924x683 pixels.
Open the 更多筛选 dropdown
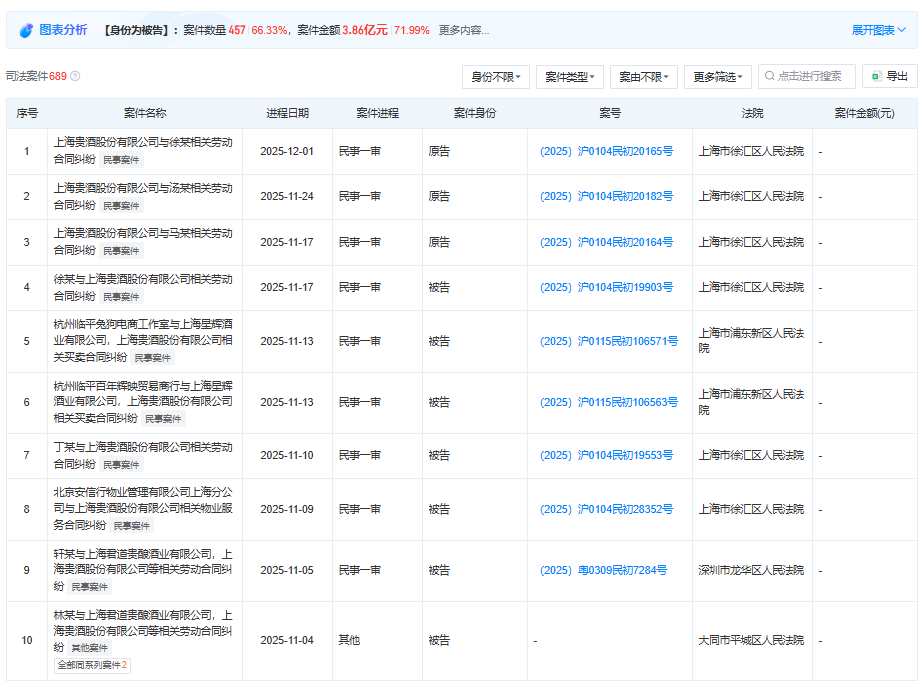(717, 77)
